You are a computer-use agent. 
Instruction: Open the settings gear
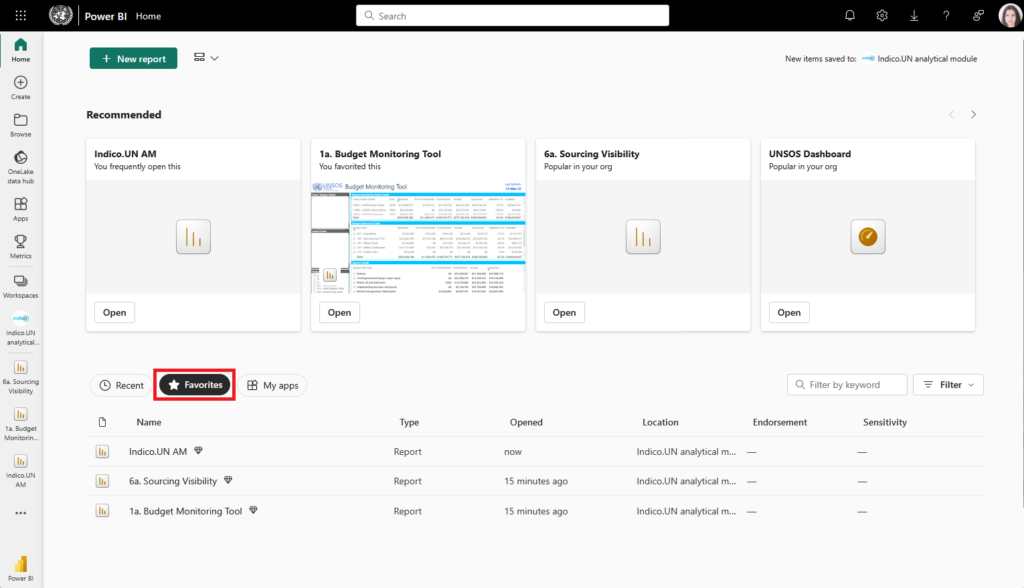pos(882,16)
